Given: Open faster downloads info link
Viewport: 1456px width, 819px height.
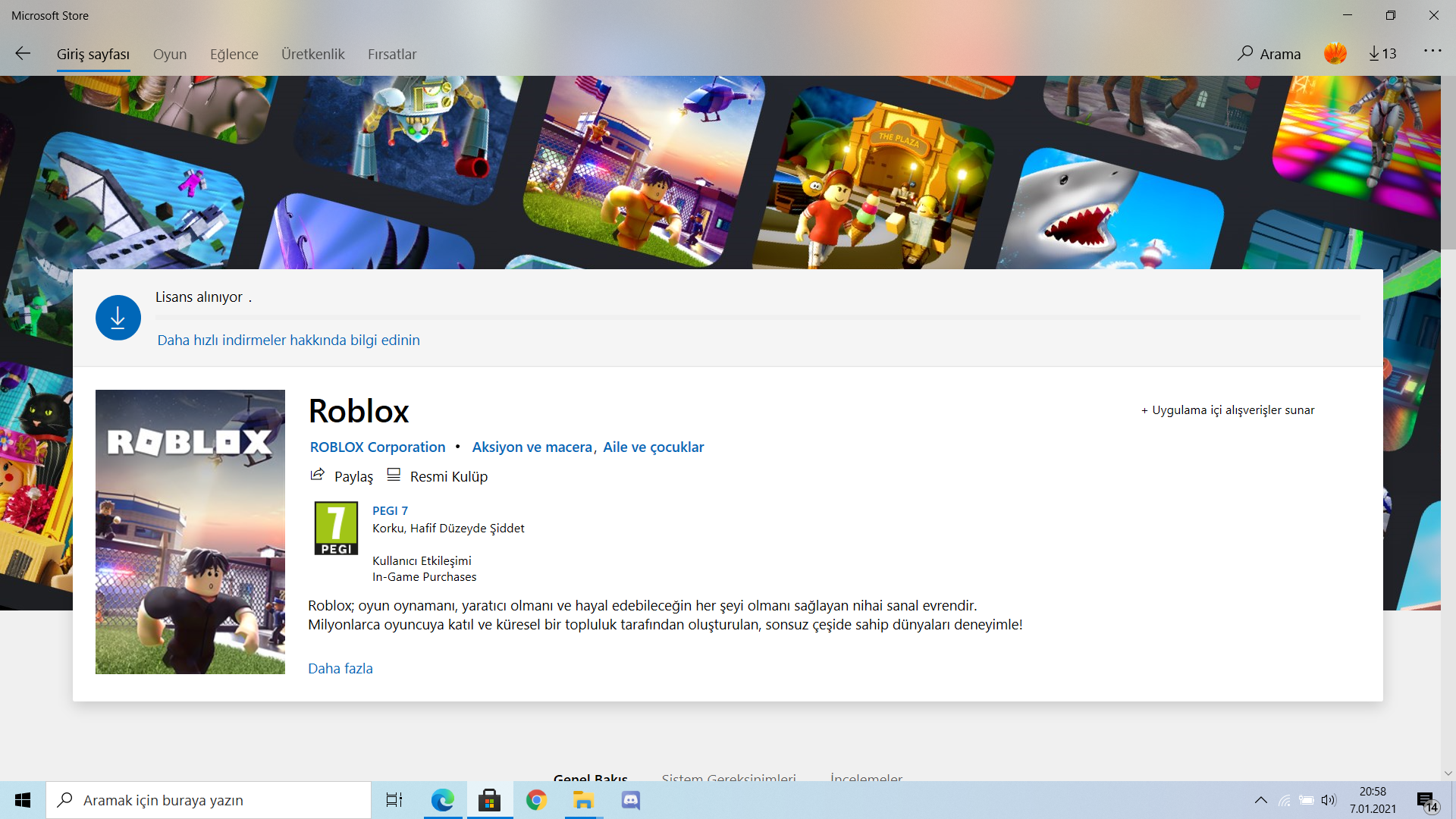Looking at the screenshot, I should (288, 340).
